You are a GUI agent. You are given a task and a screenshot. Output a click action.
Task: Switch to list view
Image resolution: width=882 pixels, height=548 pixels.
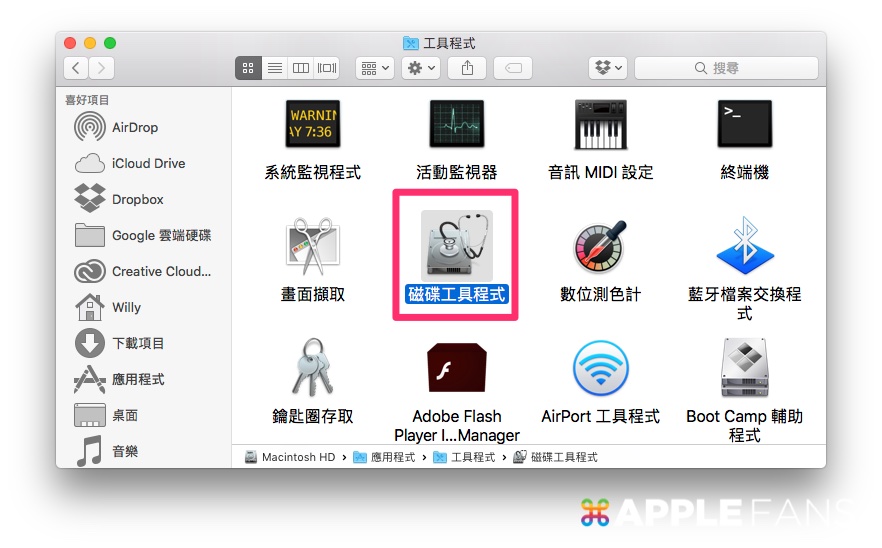[x=274, y=68]
